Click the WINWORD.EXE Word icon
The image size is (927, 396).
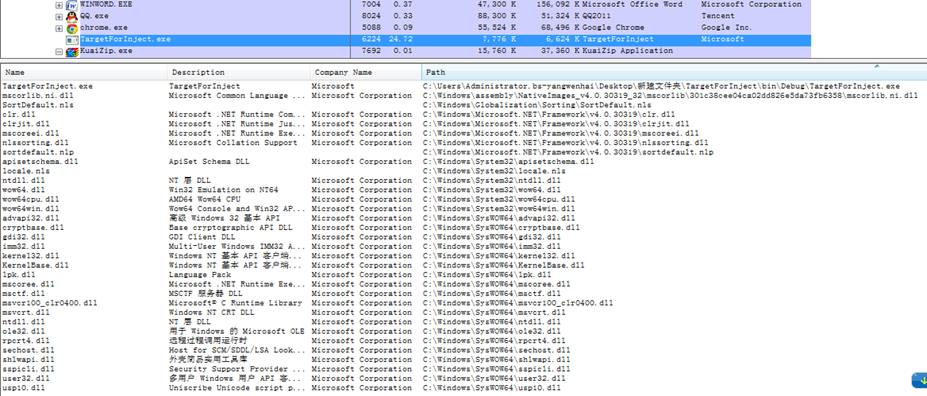coord(72,5)
